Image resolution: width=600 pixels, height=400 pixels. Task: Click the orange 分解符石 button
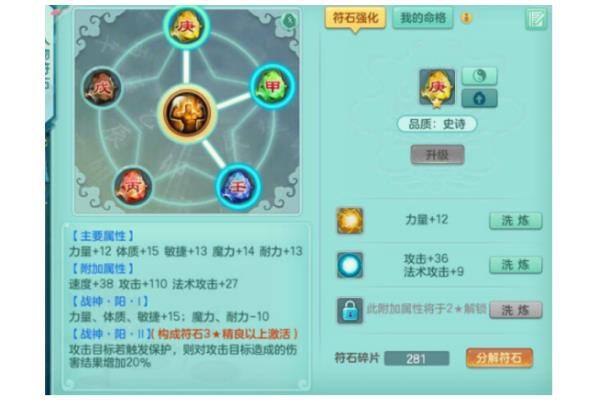499,358
